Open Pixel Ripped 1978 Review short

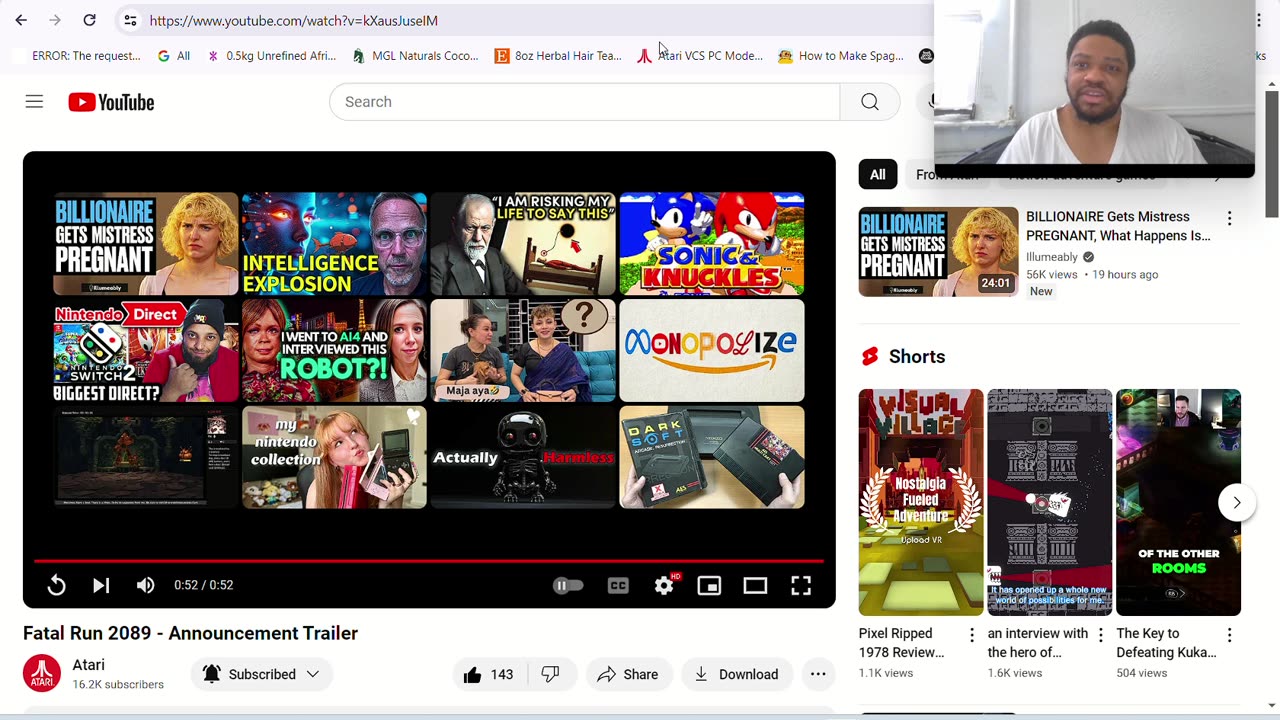pyautogui.click(x=920, y=502)
